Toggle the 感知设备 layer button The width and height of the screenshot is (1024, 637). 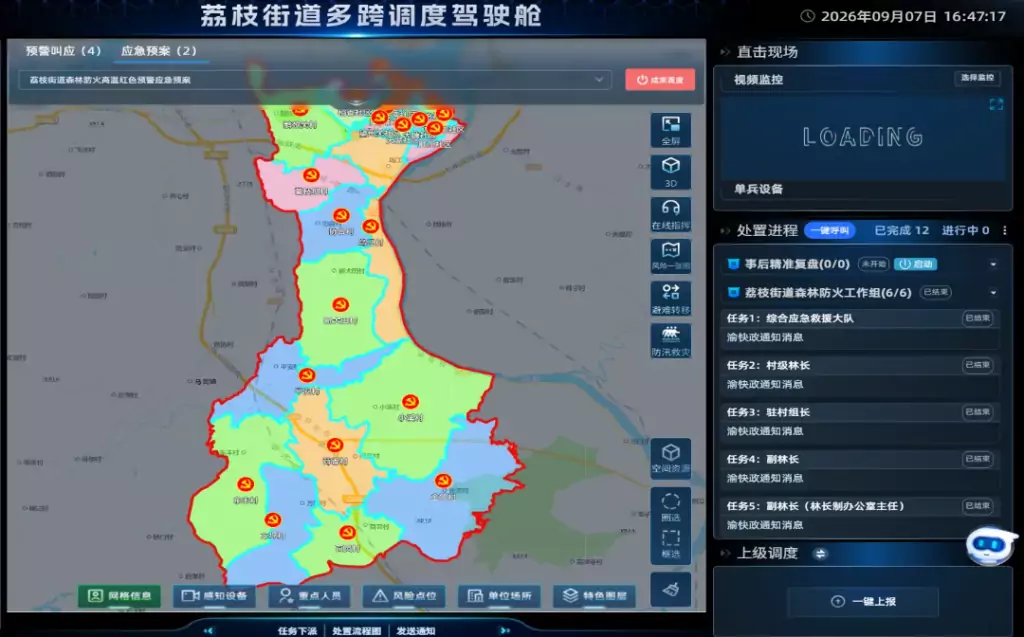214,596
